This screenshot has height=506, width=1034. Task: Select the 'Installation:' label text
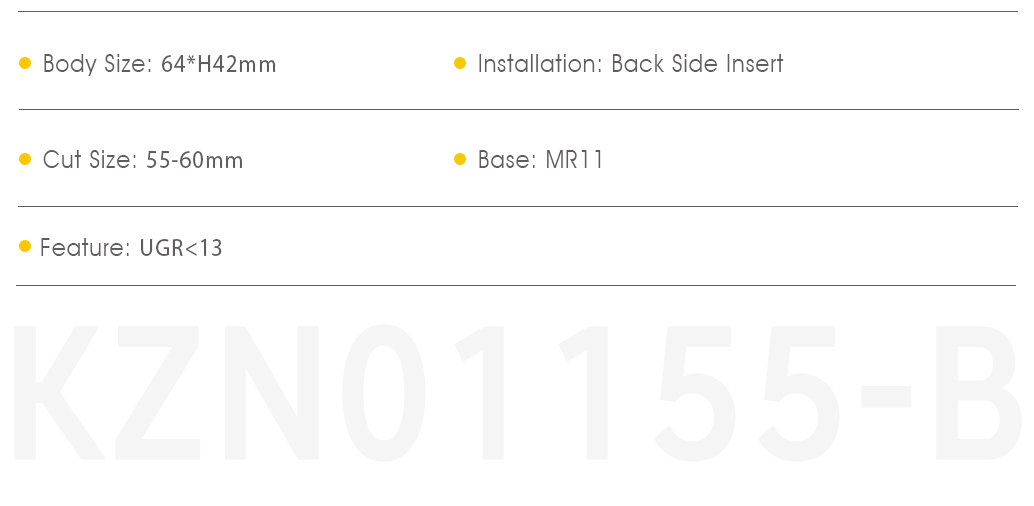pyautogui.click(x=541, y=64)
